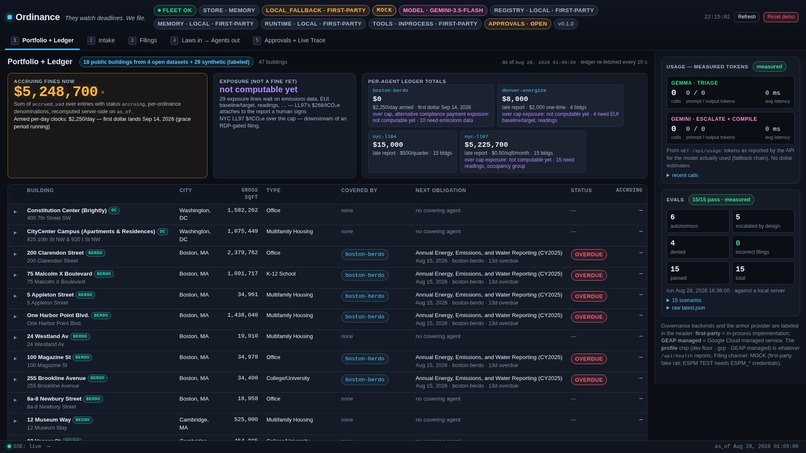Open the Approvals + Live Trace tab
This screenshot has width=806, height=453.
tap(289, 40)
